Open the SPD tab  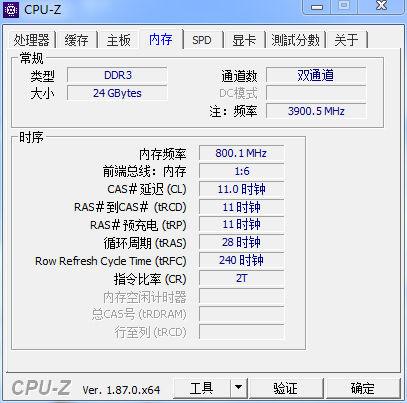click(202, 40)
